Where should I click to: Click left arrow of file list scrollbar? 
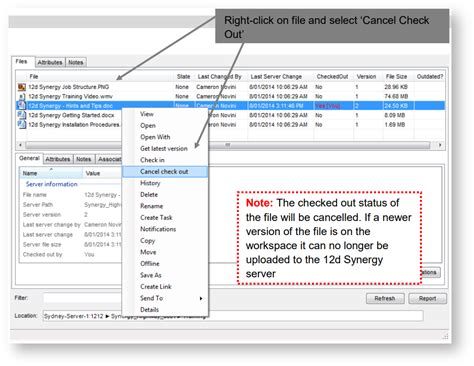pos(21,145)
